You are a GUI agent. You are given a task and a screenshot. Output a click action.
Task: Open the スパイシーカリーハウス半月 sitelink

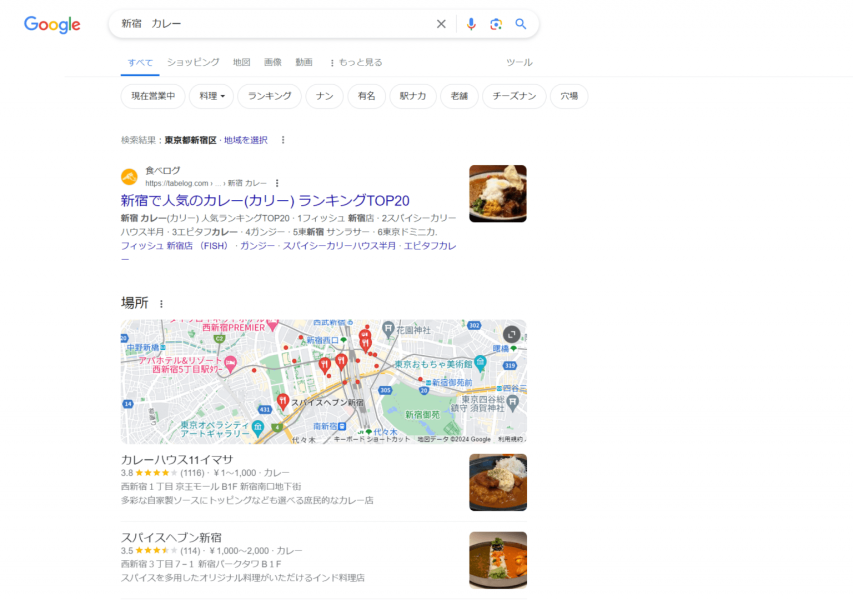pos(339,246)
